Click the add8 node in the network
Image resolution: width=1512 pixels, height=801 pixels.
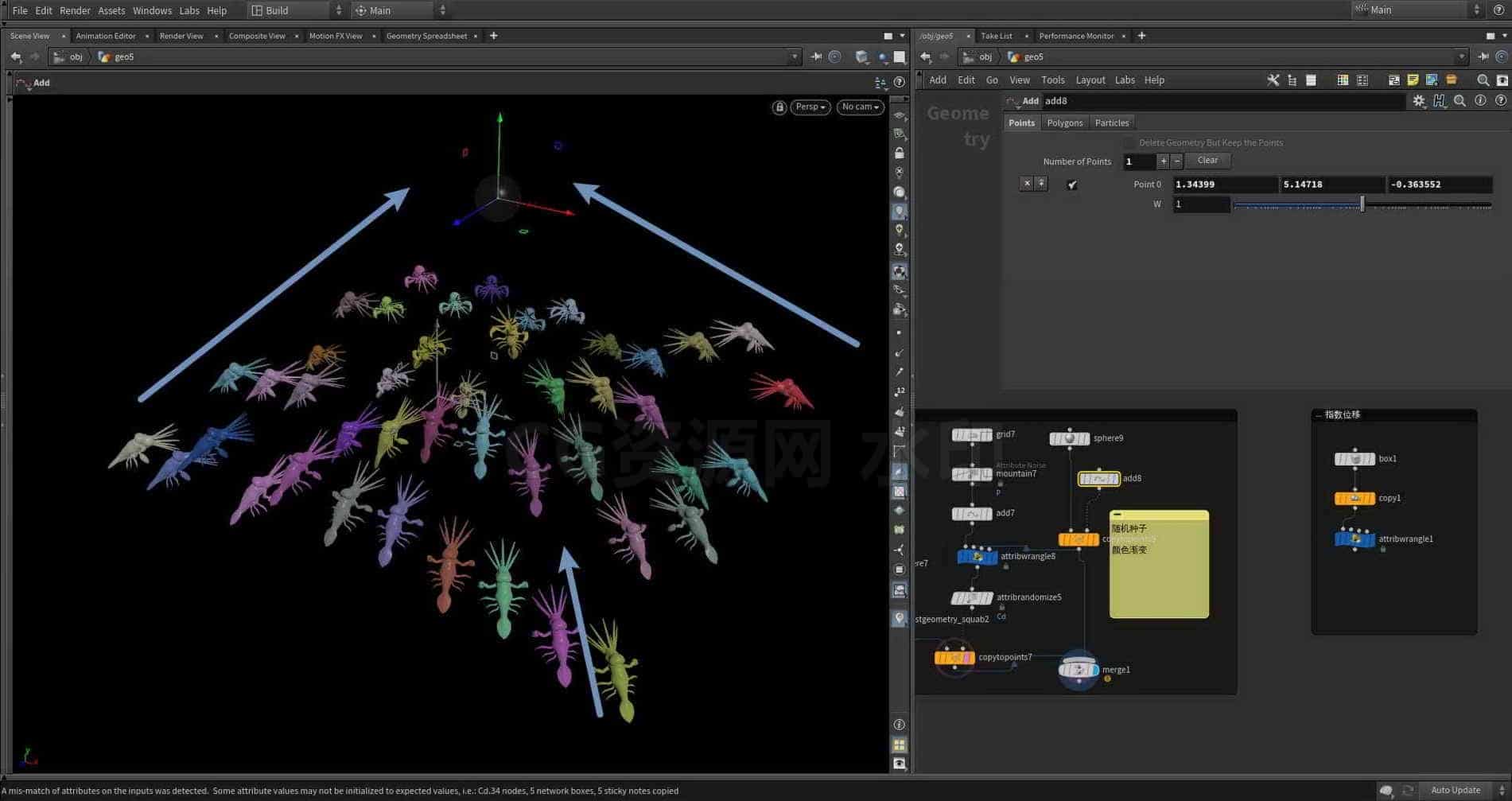tap(1098, 479)
